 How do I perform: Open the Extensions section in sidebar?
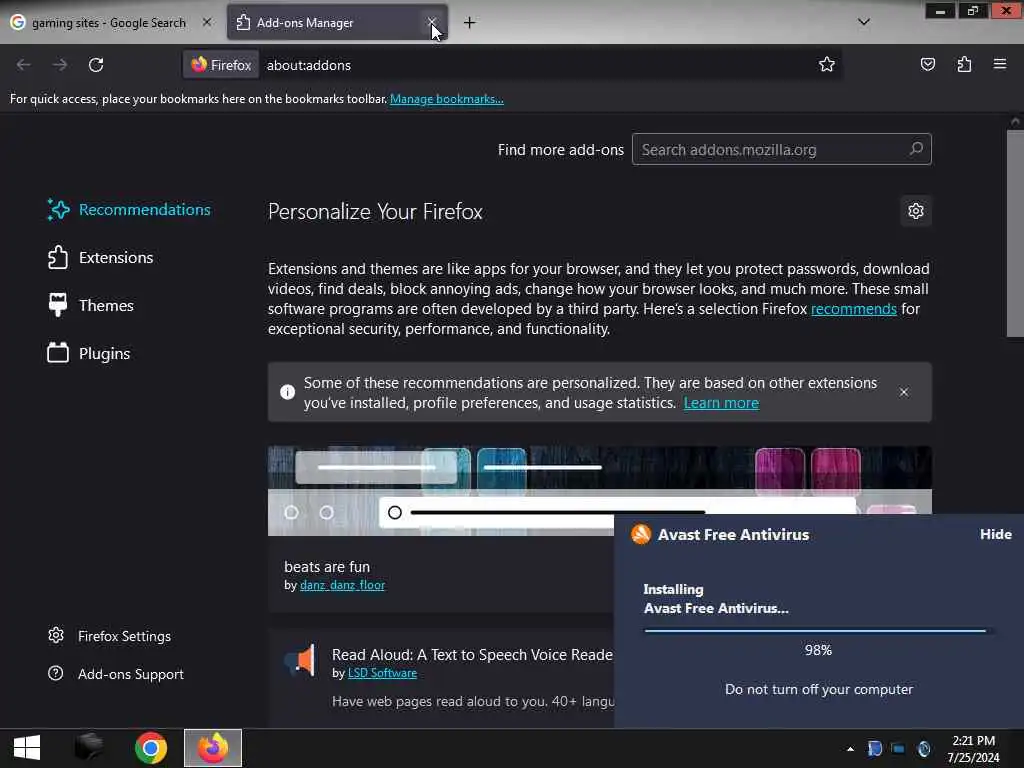point(100,257)
